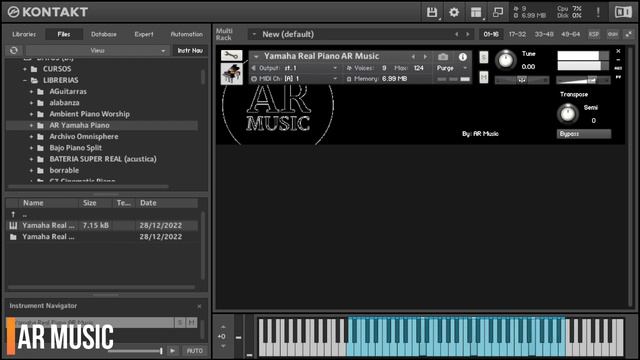Click the parent folder up arrow
The height and width of the screenshot is (360, 640).
13,214
